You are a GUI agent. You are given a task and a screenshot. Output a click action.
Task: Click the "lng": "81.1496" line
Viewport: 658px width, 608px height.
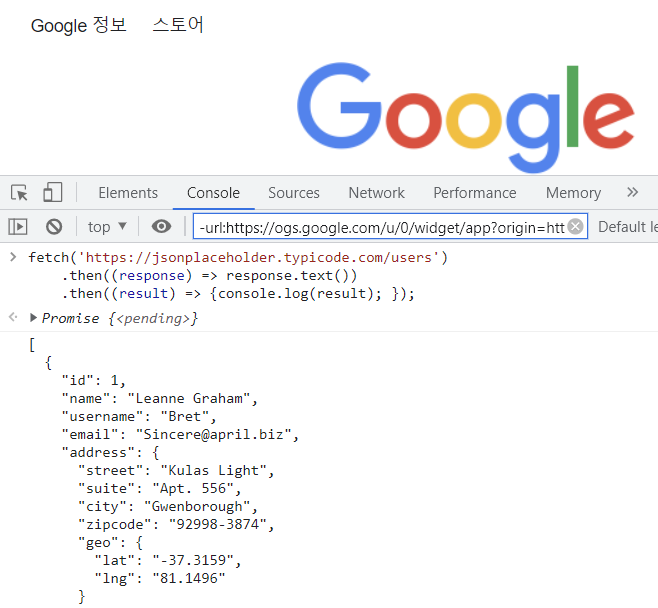click(x=159, y=579)
